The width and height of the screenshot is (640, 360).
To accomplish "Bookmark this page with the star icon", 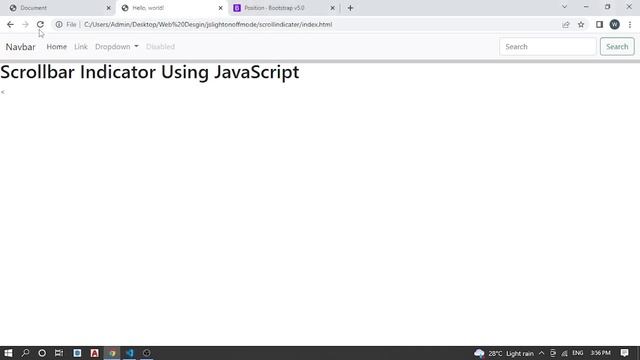I will pyautogui.click(x=581, y=24).
